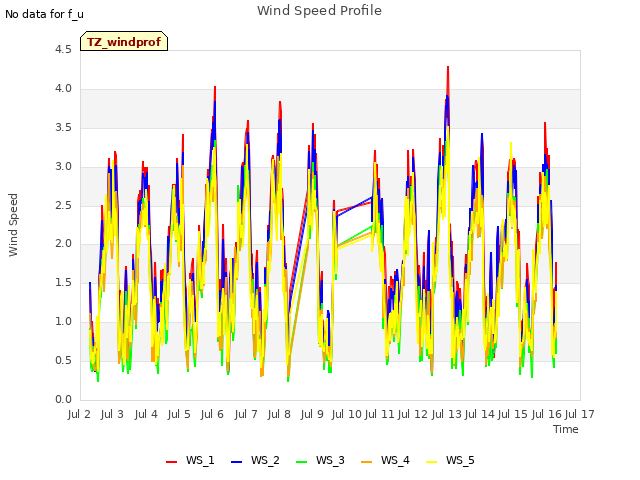Viewport: 640px width, 480px height.
Task: Click the Jul 15 x-axis tick label
Action: 513,414
